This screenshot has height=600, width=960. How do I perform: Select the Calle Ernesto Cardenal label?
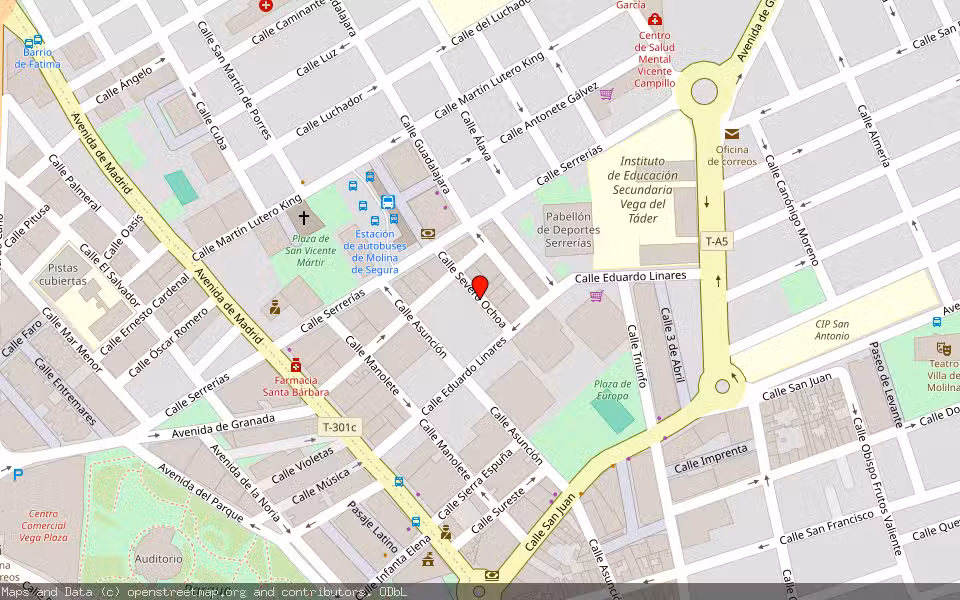[144, 314]
